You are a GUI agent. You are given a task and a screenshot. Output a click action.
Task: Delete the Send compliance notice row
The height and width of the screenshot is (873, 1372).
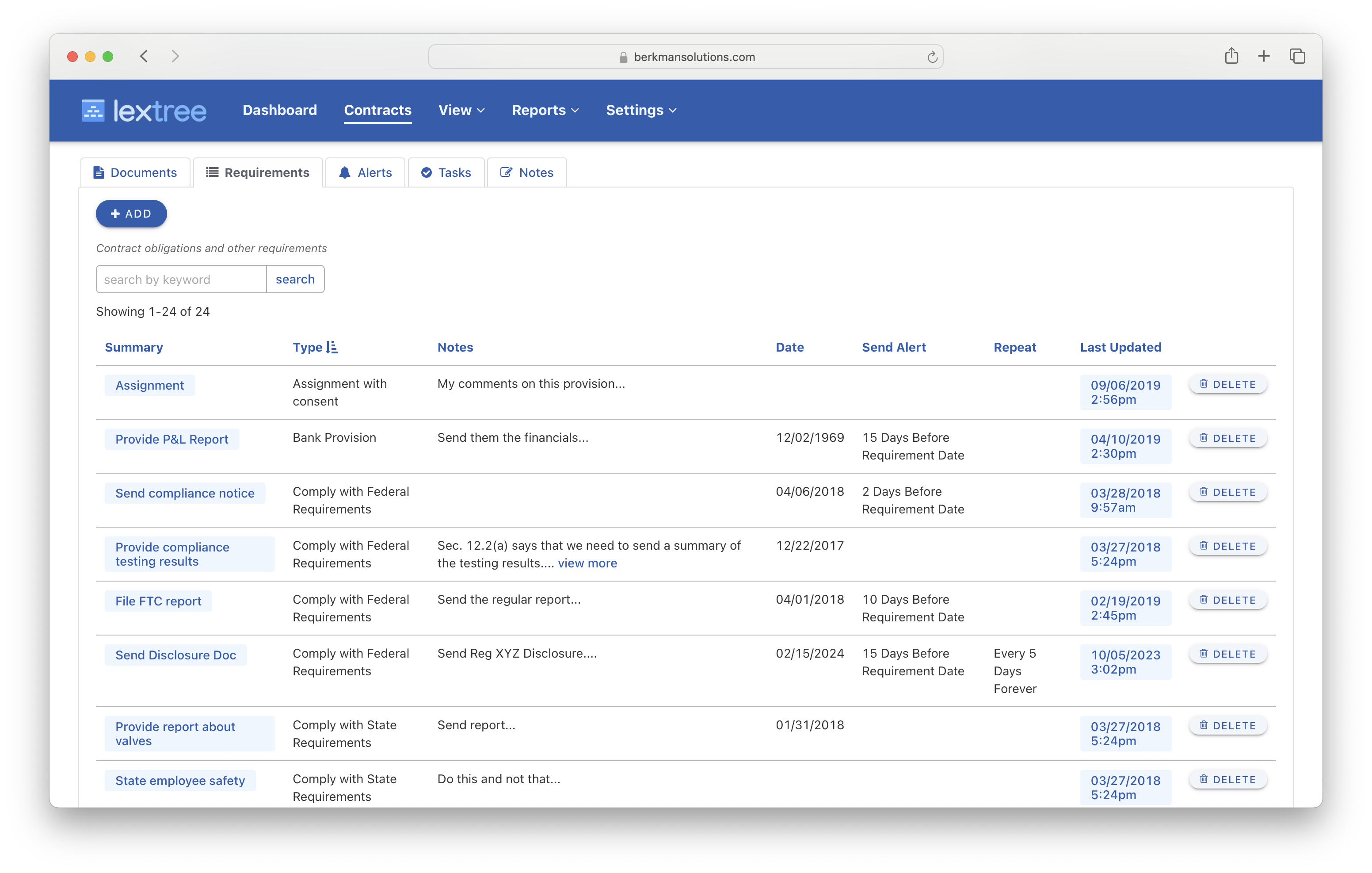tap(1228, 492)
